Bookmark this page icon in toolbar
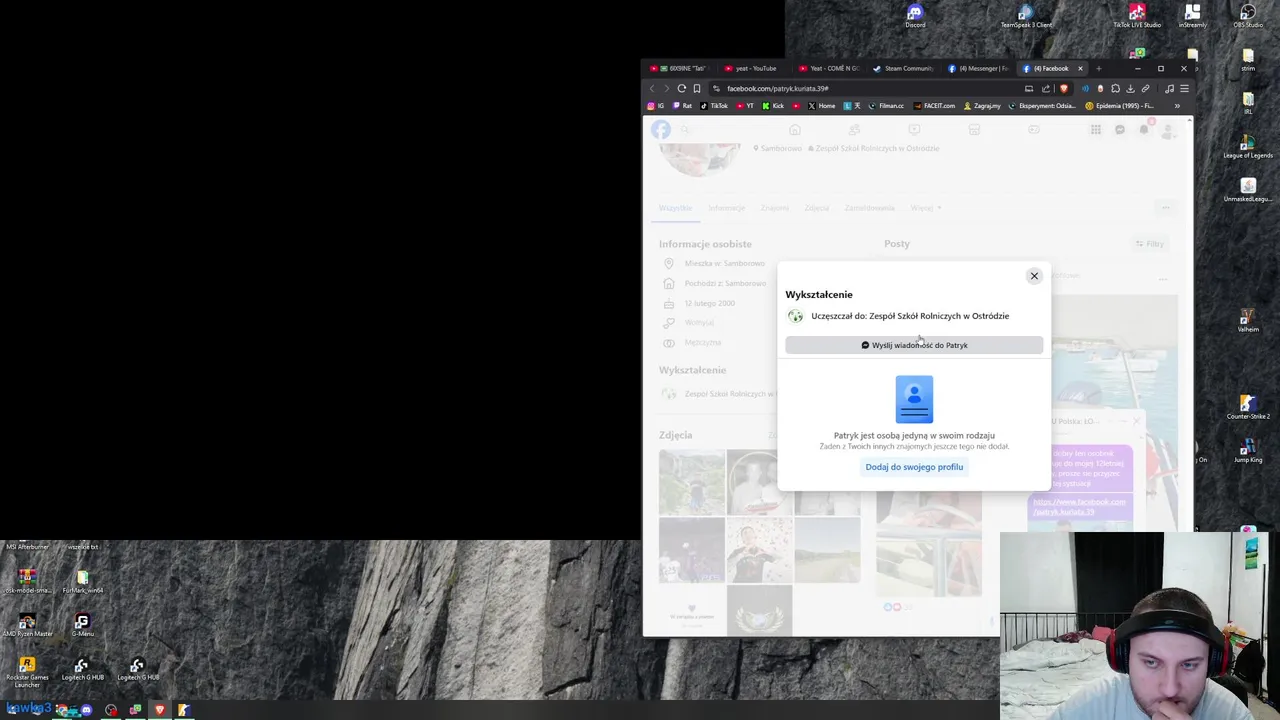 [x=697, y=88]
